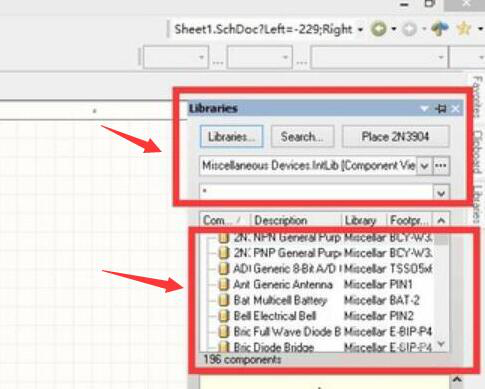The height and width of the screenshot is (389, 485).
Task: Minimize the application window
Action: coord(404,5)
